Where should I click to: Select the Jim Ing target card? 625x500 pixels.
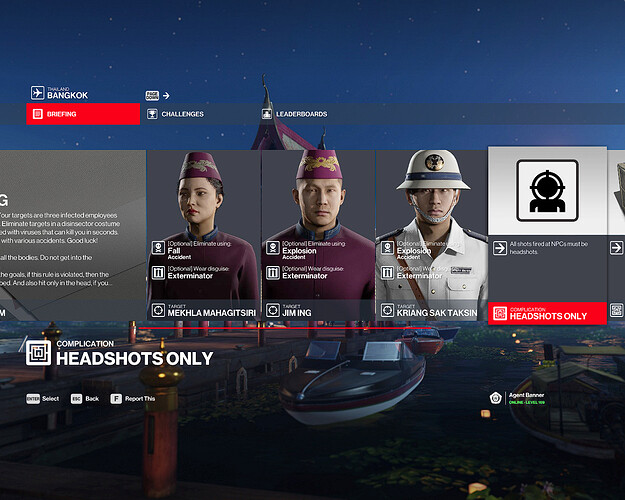(x=318, y=235)
